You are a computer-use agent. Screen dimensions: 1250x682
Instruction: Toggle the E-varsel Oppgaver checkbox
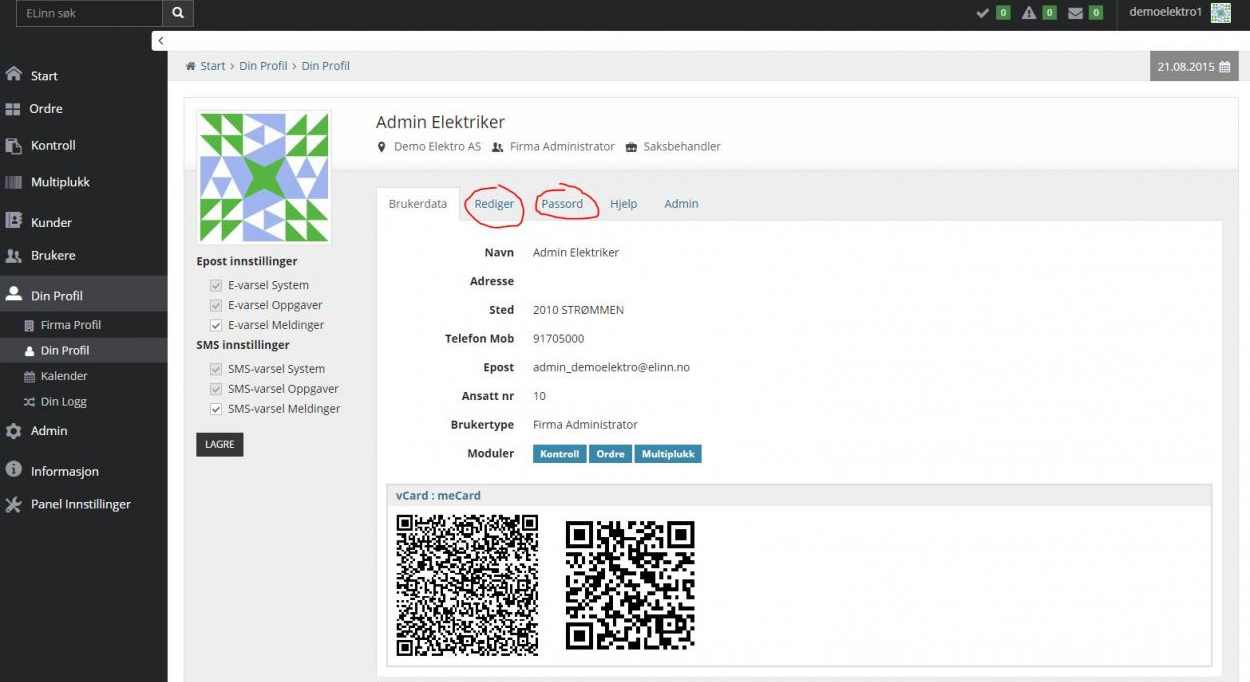tap(215, 306)
